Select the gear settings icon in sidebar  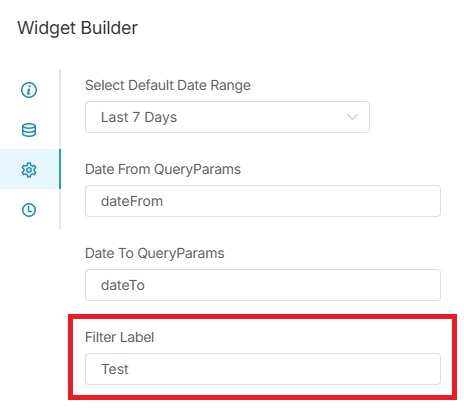[x=29, y=170]
